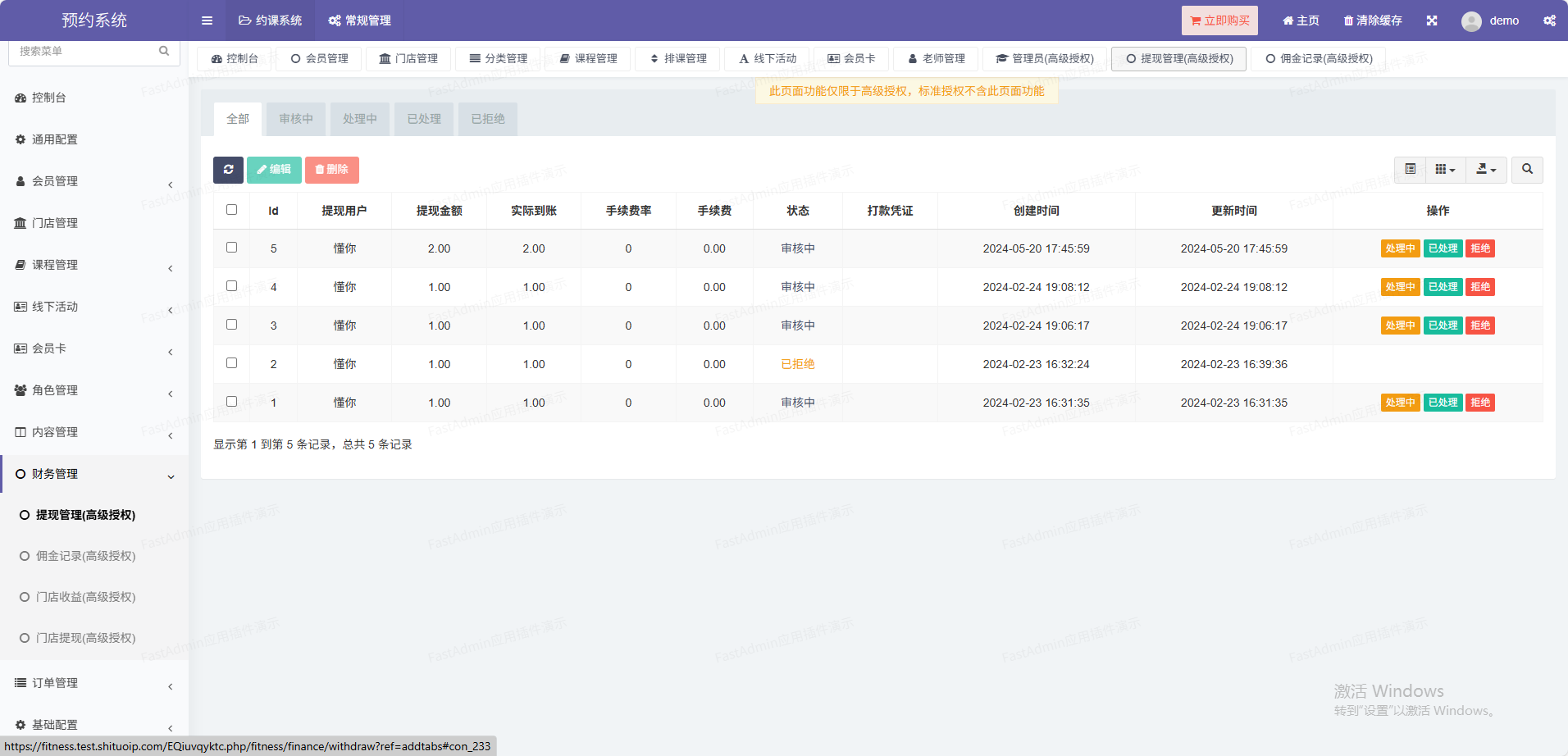Click the list view toggle icon
The width and height of the screenshot is (1568, 756).
pyautogui.click(x=1410, y=170)
